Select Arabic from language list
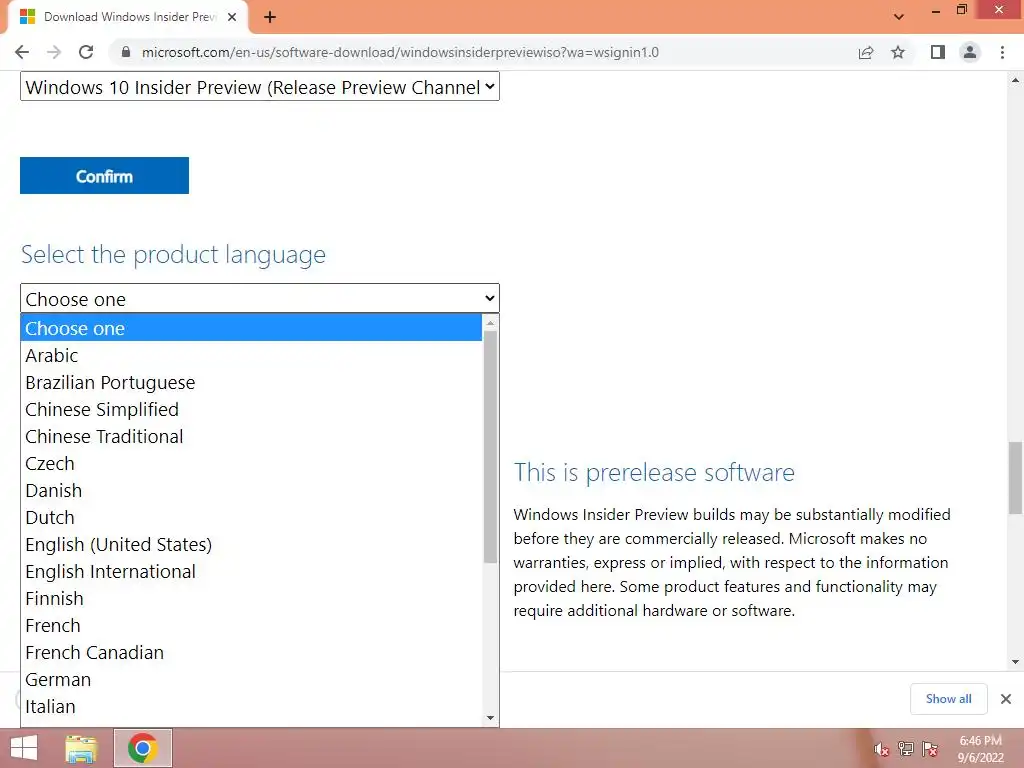1024x768 pixels. [251, 355]
